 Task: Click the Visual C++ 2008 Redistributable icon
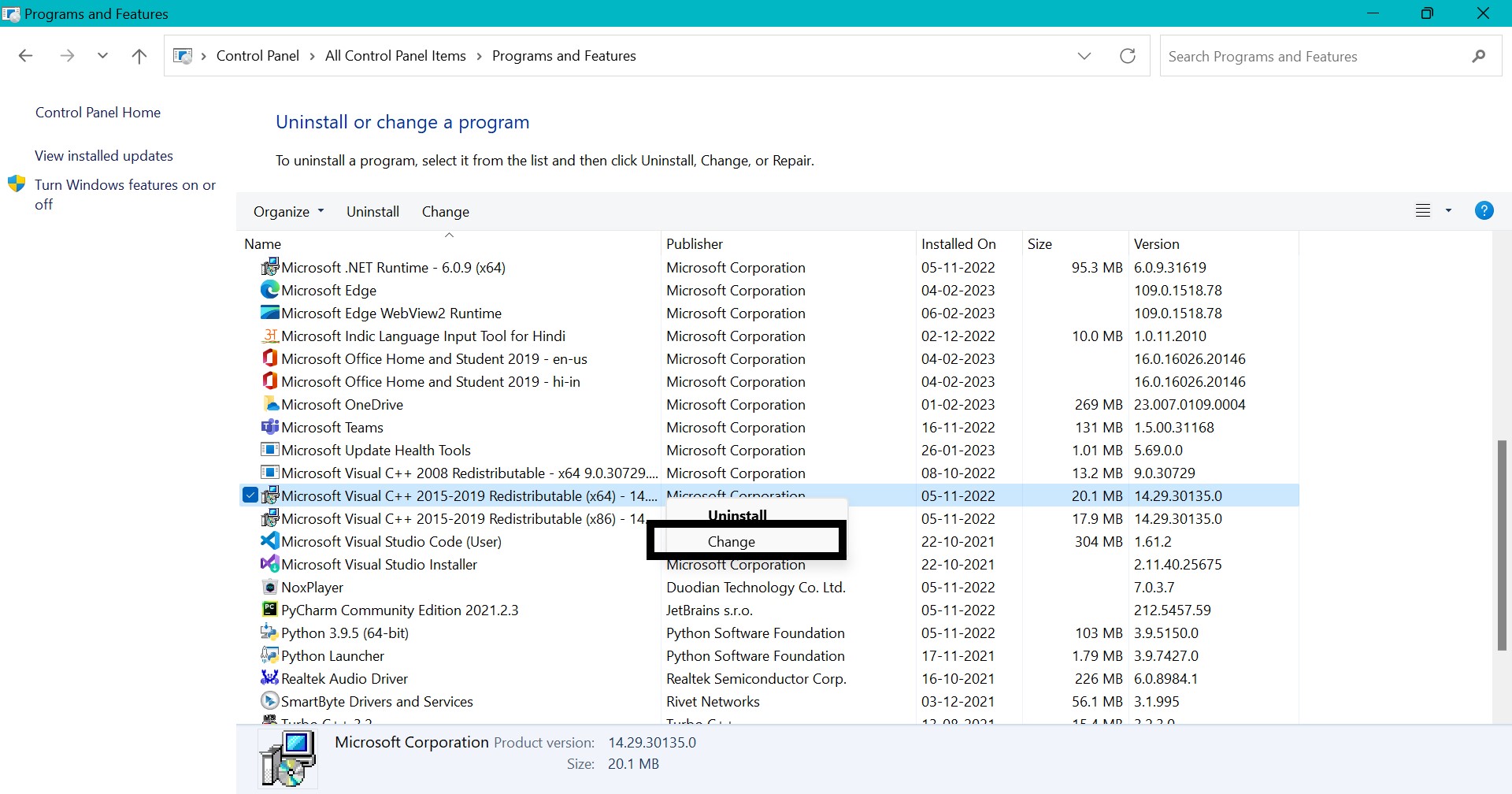tap(269, 473)
